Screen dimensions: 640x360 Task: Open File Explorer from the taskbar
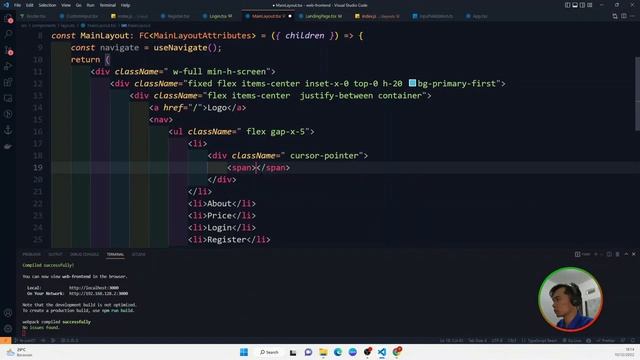coord(323,352)
